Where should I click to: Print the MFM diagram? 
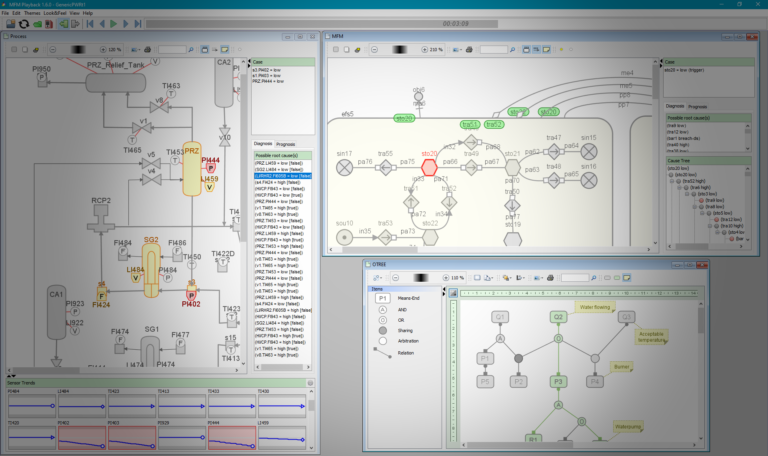(469, 49)
